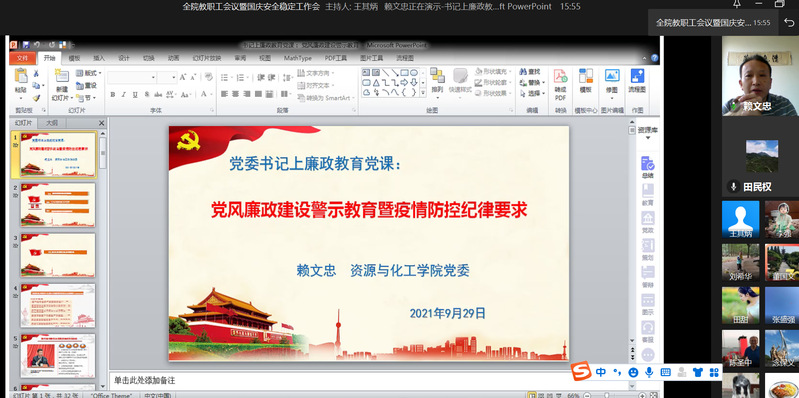Expand the shapes gallery more arrow

422,93
